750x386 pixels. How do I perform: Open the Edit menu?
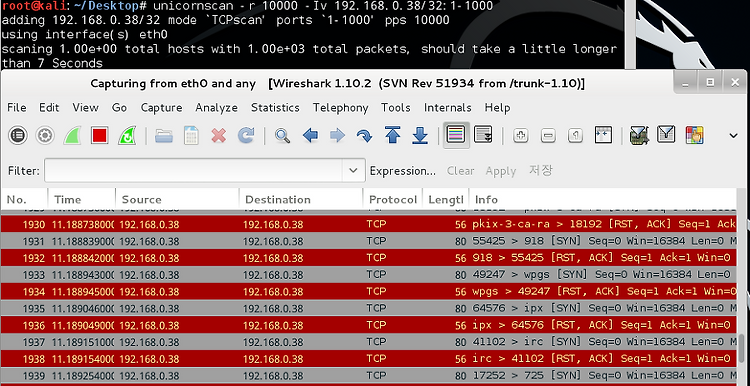pyautogui.click(x=49, y=108)
